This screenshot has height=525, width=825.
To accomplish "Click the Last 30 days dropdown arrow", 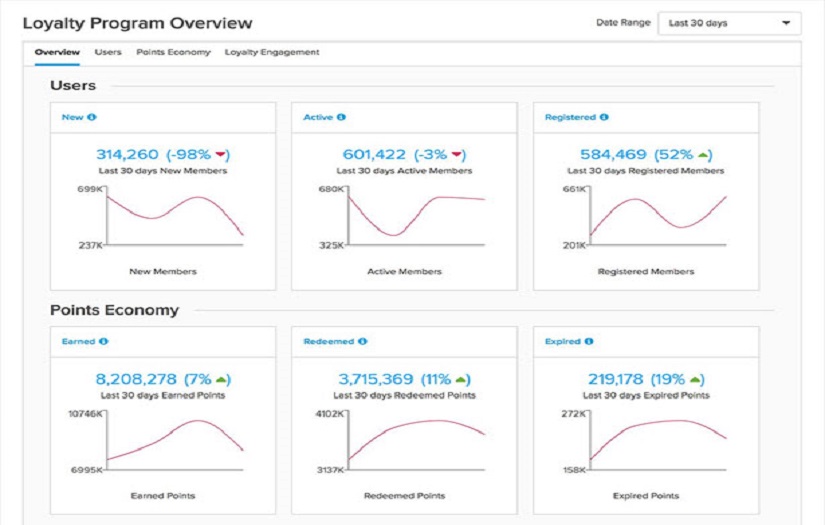I will 786,23.
